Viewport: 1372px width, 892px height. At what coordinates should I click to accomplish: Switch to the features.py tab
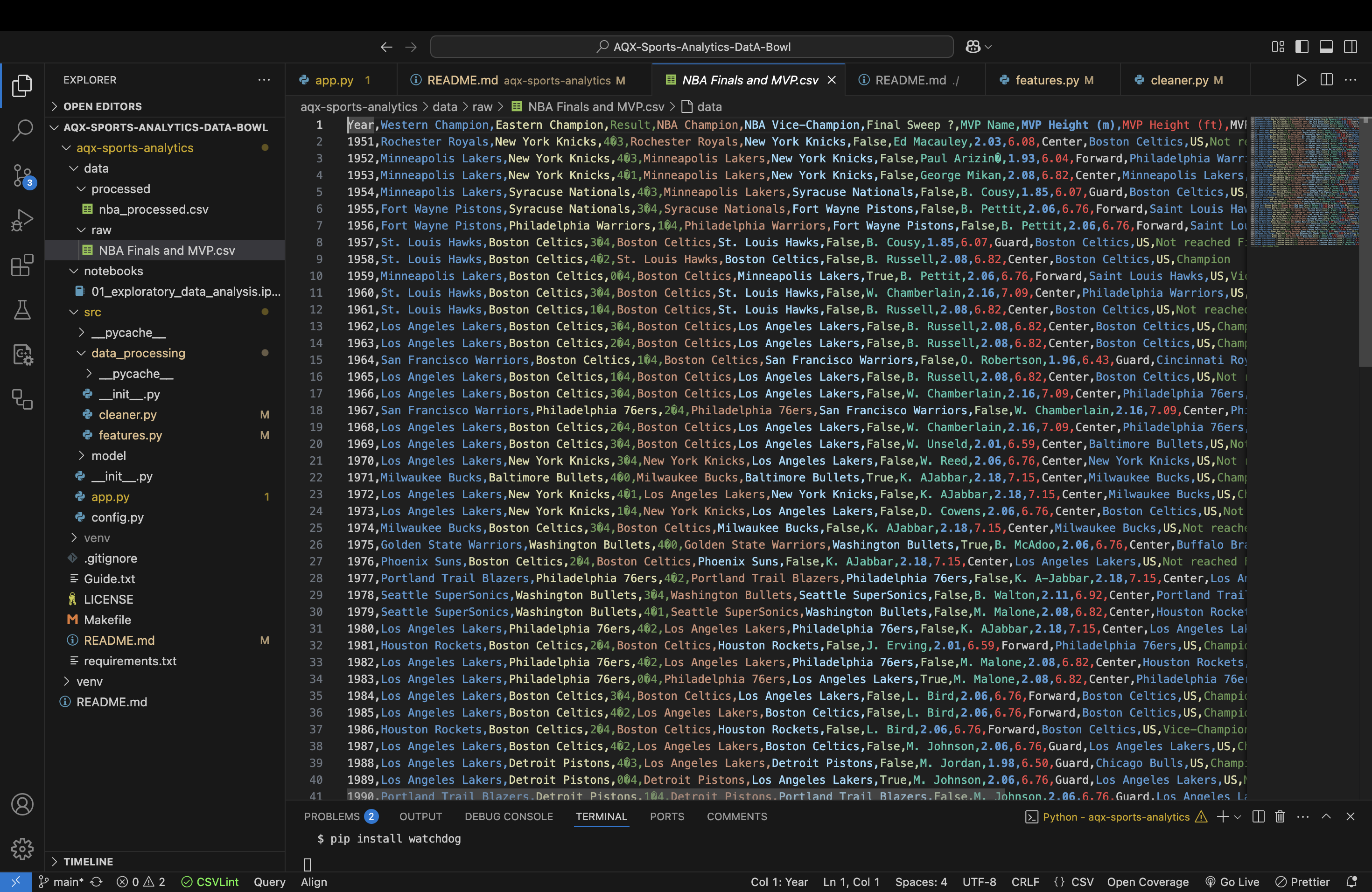1047,80
